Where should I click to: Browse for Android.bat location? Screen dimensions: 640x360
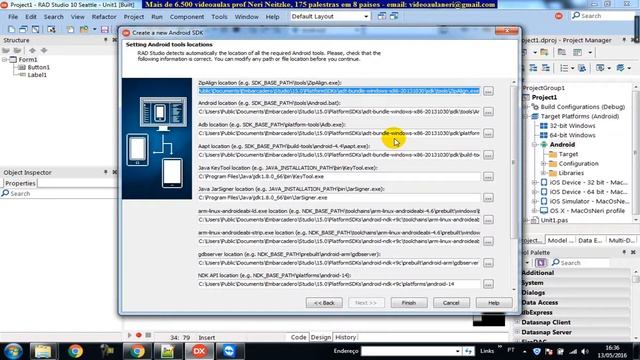(488, 112)
